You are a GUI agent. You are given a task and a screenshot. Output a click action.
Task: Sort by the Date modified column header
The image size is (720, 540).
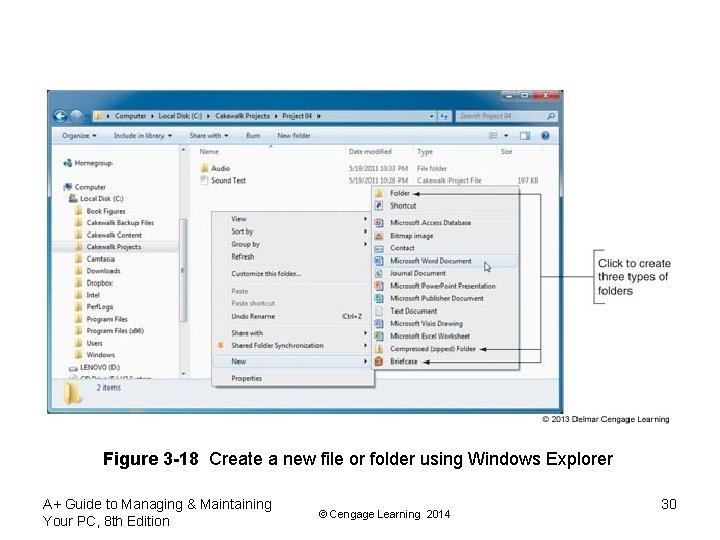click(370, 152)
